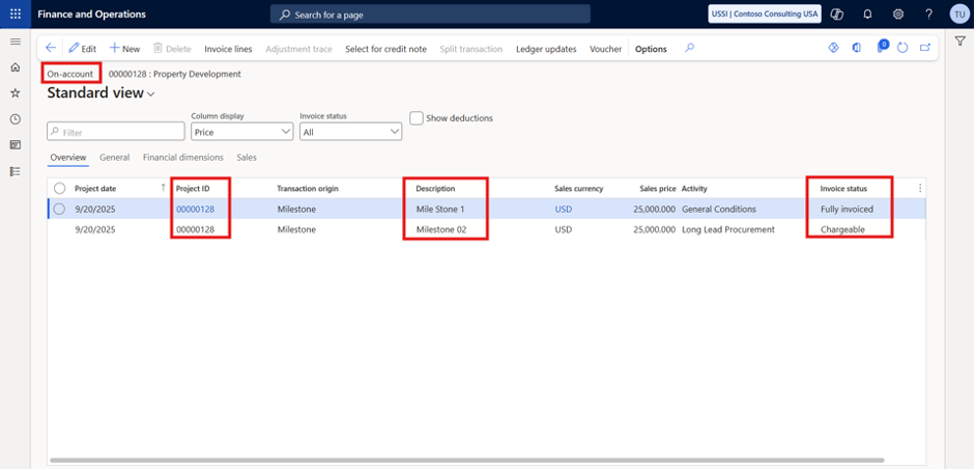Click the Delete button
The image size is (977, 470).
click(173, 49)
